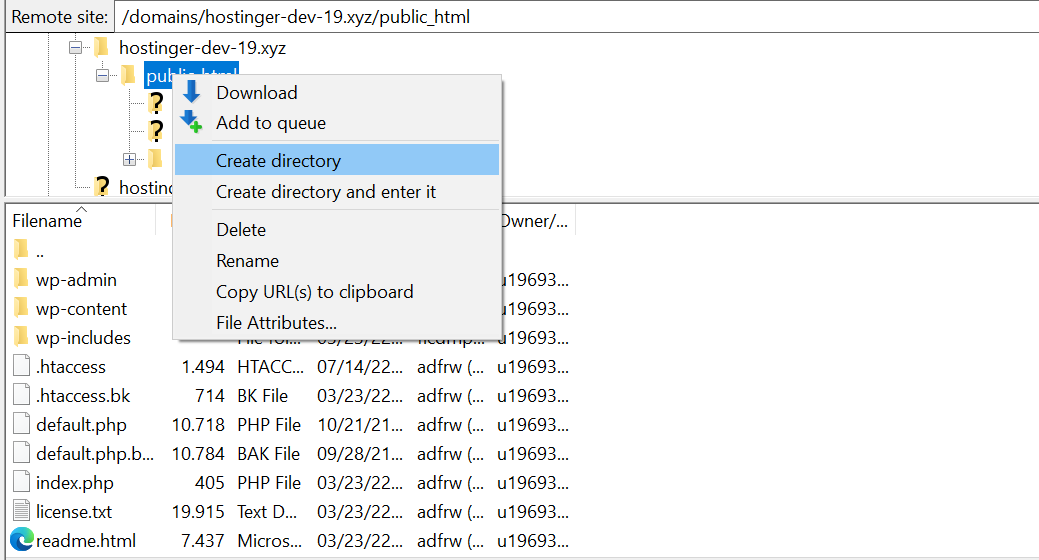The image size is (1039, 560).
Task: Expand the subfolder under public_html
Action: (129, 159)
